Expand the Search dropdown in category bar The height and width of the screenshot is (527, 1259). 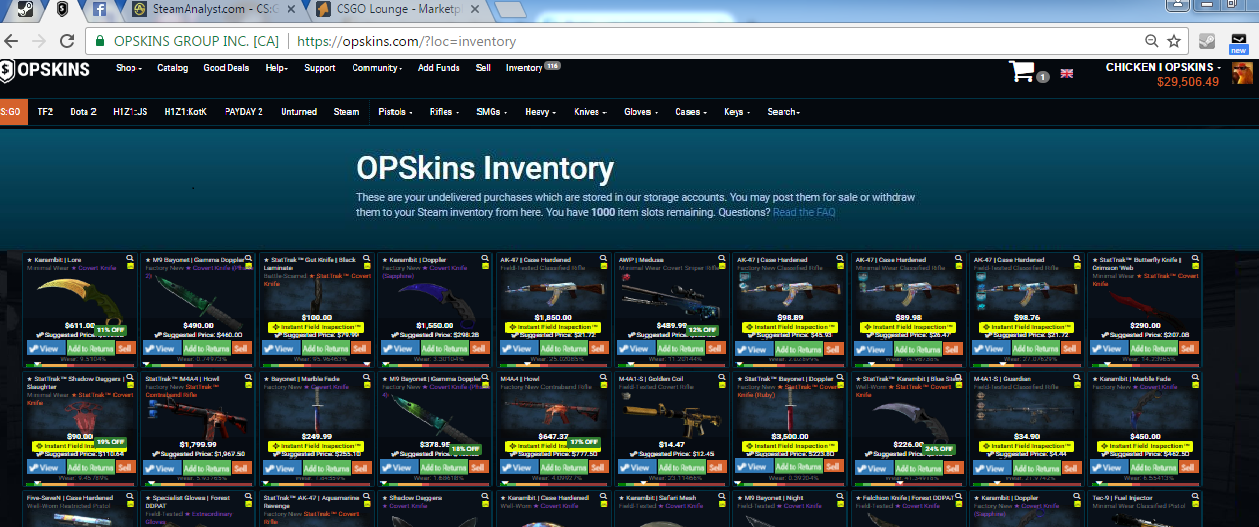tap(784, 112)
